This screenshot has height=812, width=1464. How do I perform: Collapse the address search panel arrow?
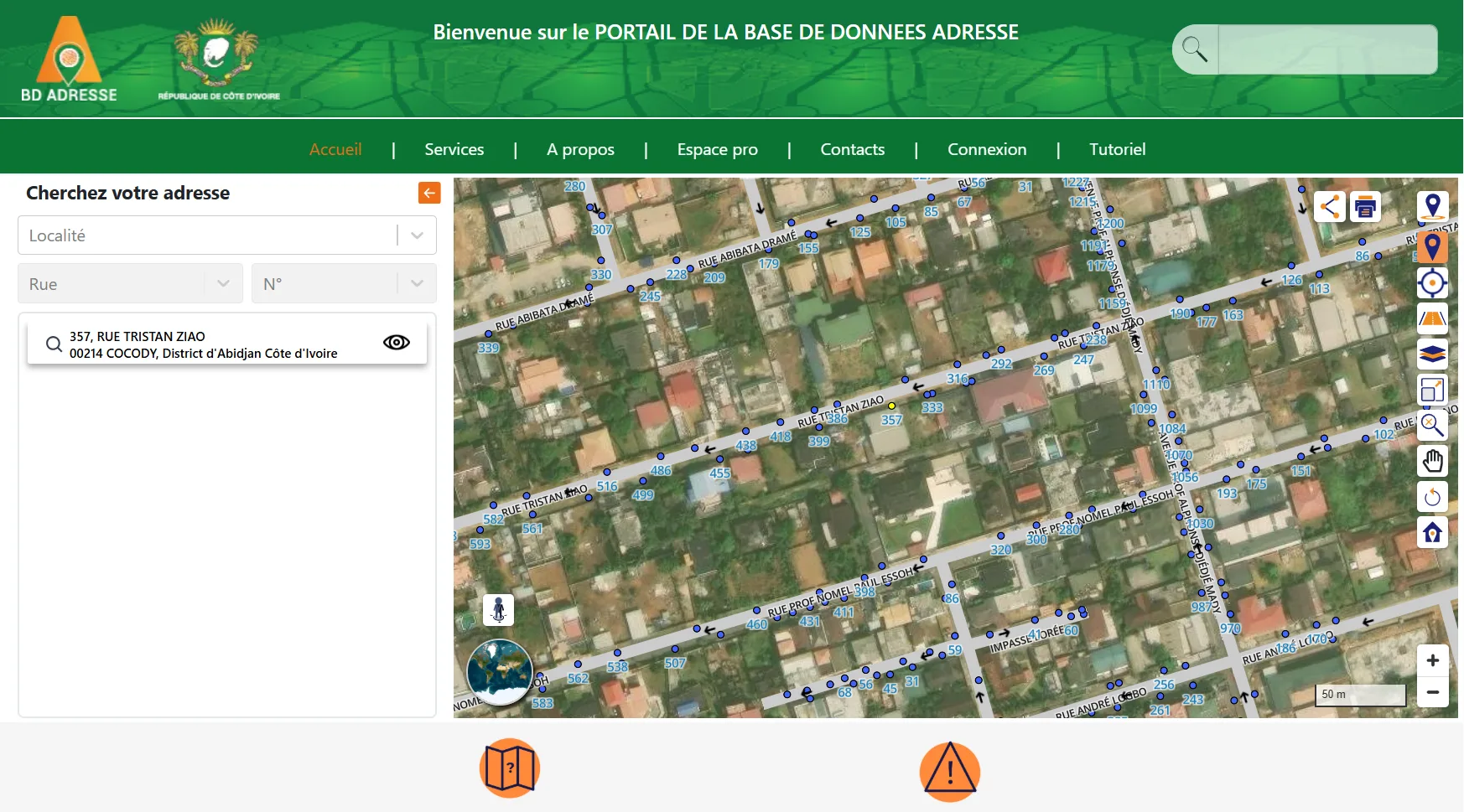[429, 193]
